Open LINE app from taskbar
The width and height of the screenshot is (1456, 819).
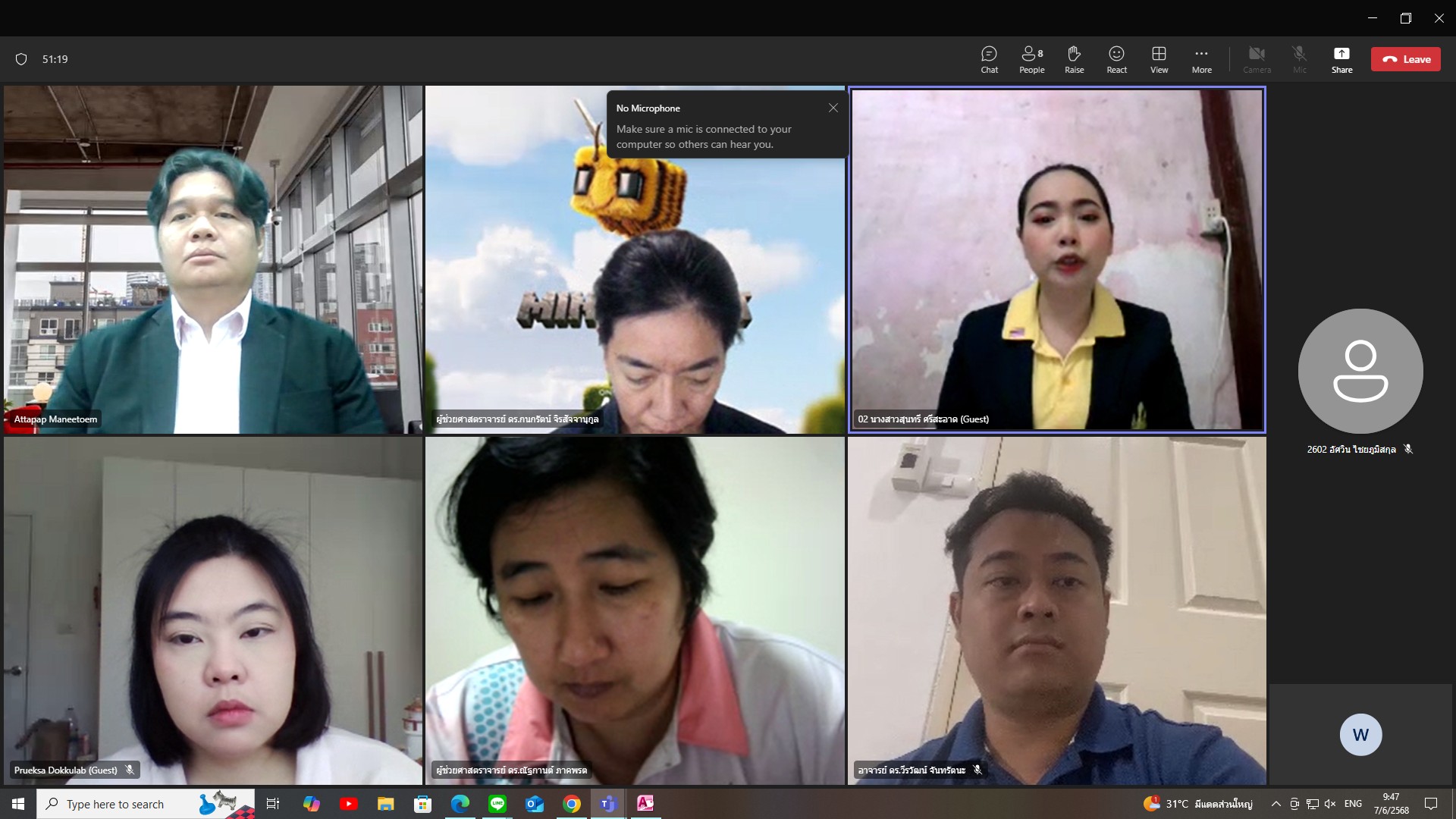(497, 804)
